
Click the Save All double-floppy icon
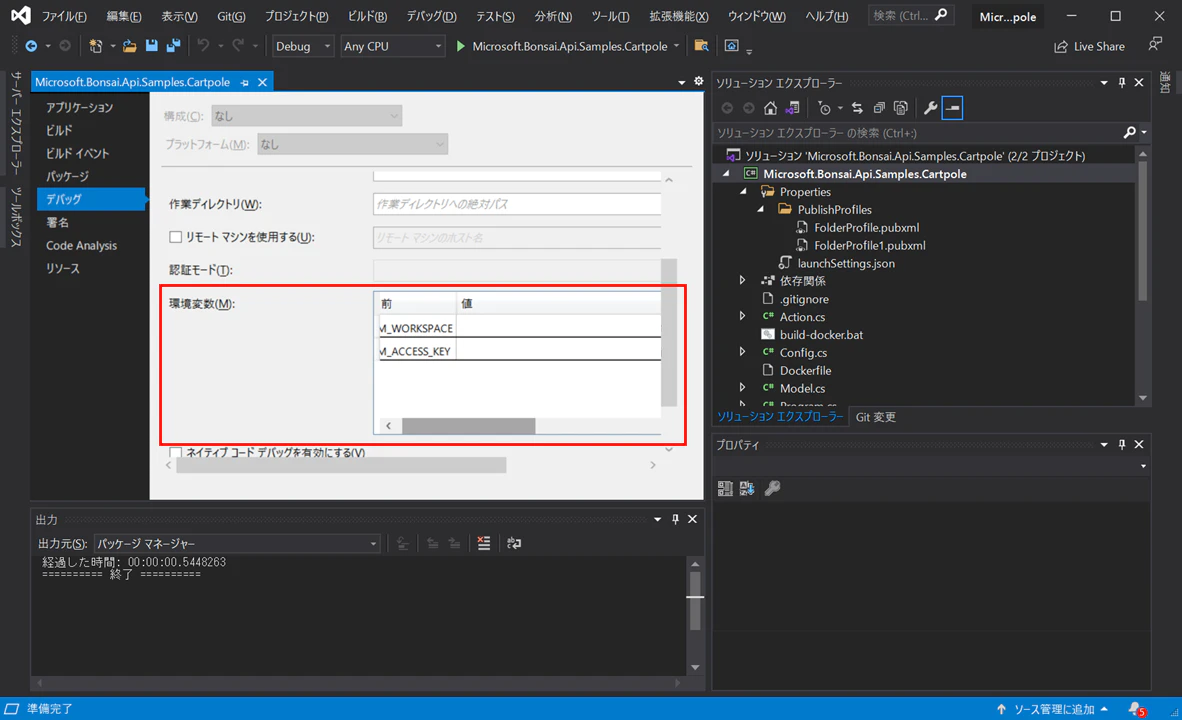pos(173,46)
